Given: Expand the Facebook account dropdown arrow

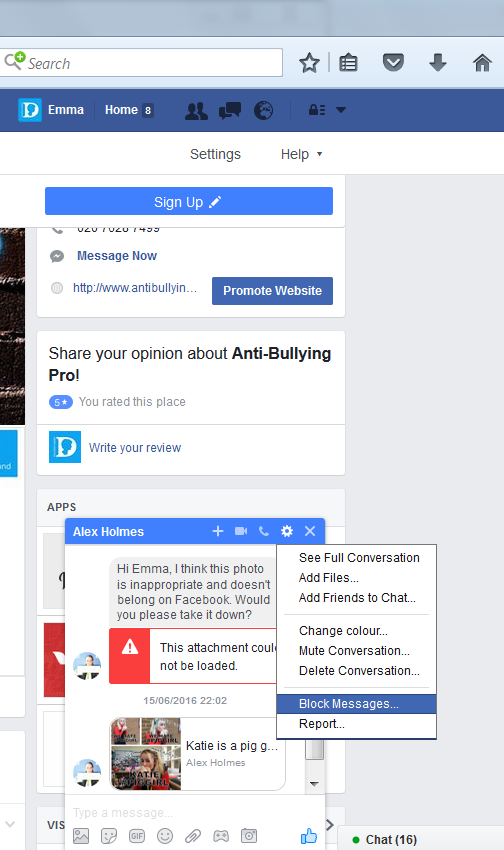Looking at the screenshot, I should (x=341, y=110).
